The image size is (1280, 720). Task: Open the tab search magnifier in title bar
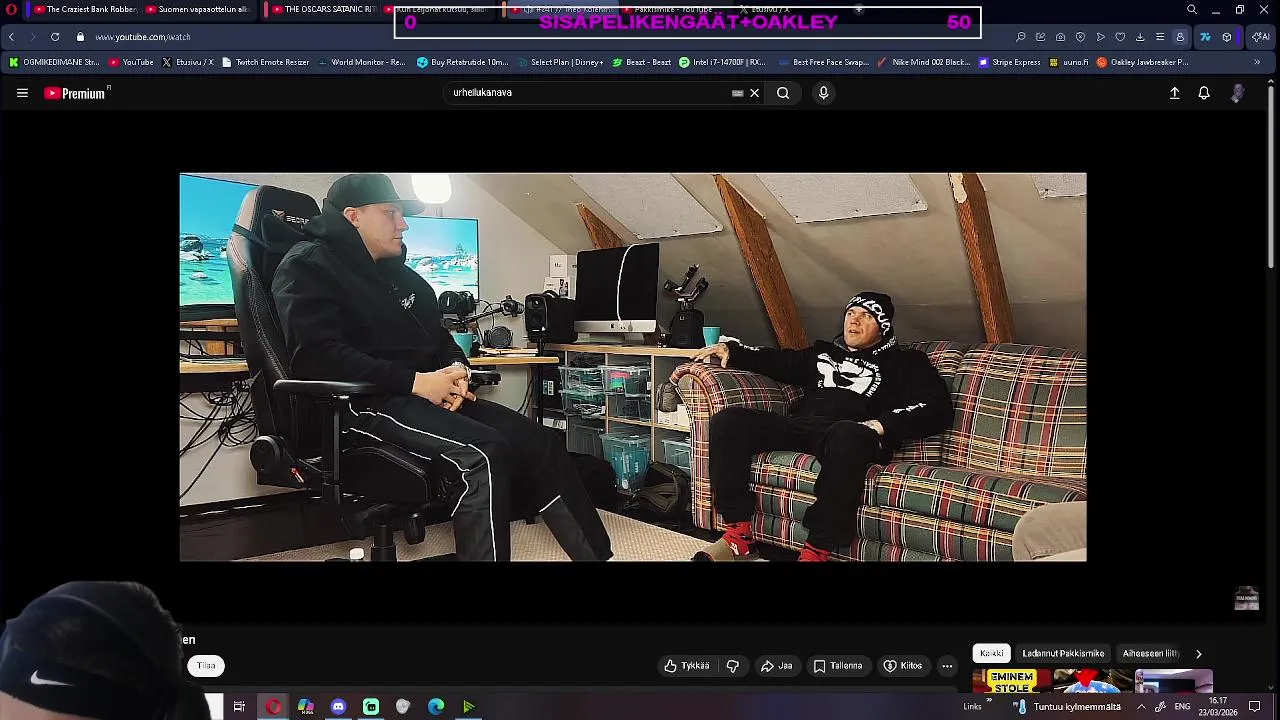(1192, 10)
